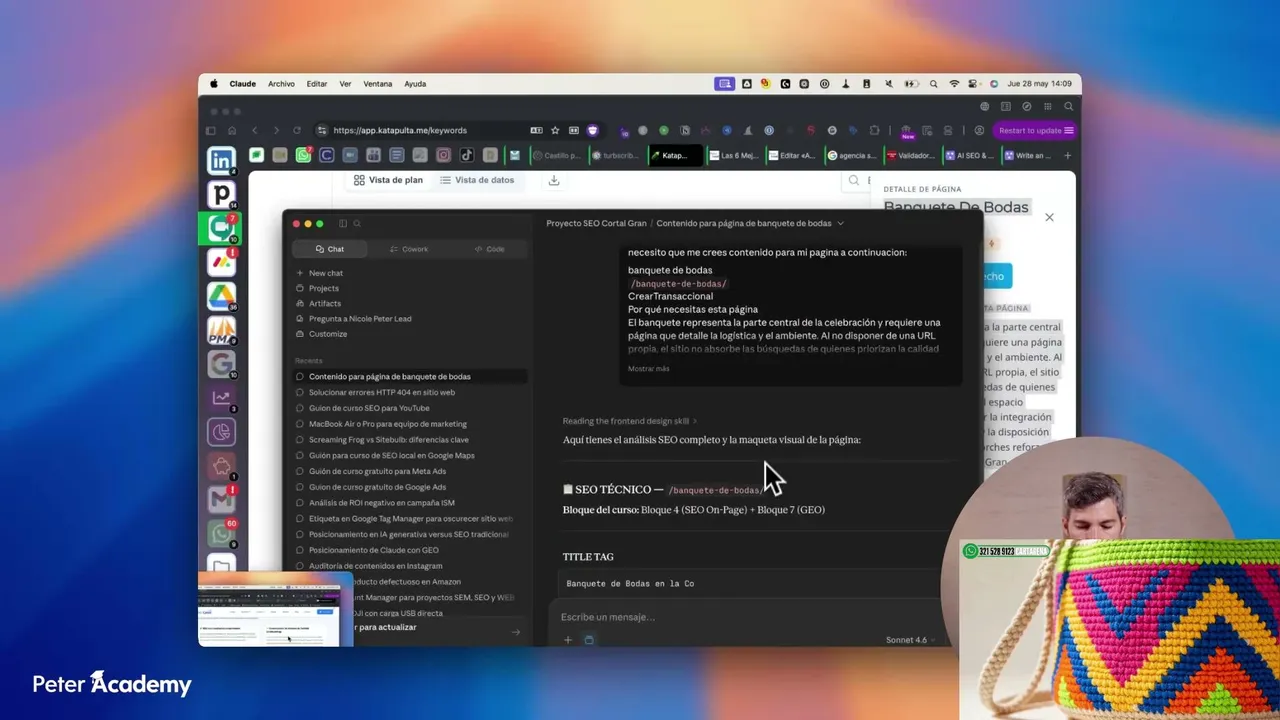
Task: Open Proyecto SEO Cortal Gran breadcrumb
Action: click(596, 224)
